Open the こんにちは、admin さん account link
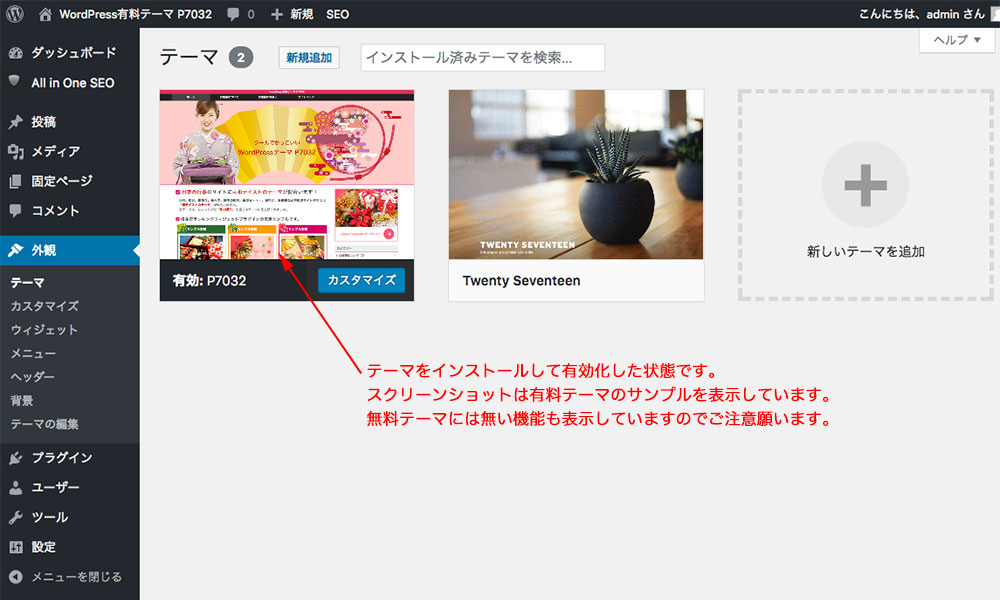1000x600 pixels. pos(922,14)
